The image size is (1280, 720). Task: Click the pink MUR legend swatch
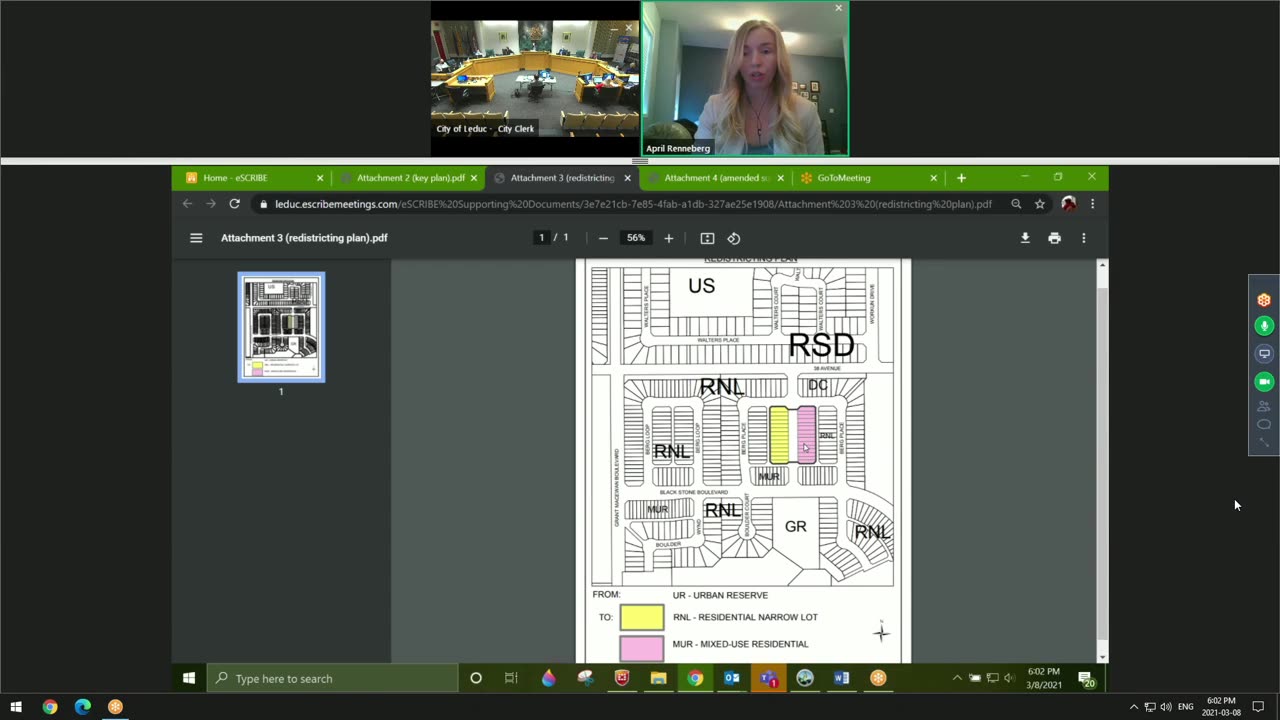641,648
